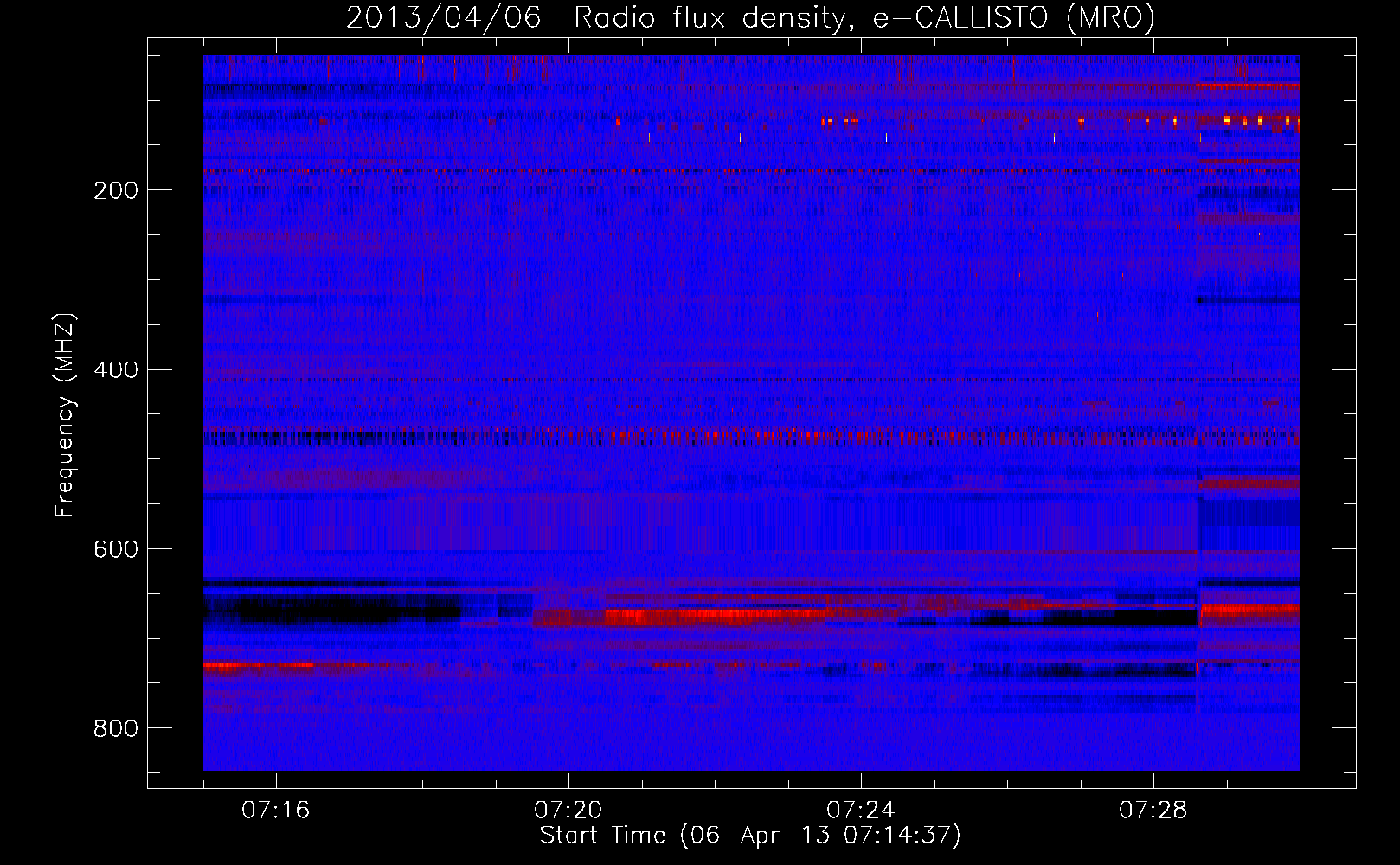Viewport: 1400px width, 865px height.
Task: Click the 'Frequency (MHZ)' axis label
Action: 65,414
